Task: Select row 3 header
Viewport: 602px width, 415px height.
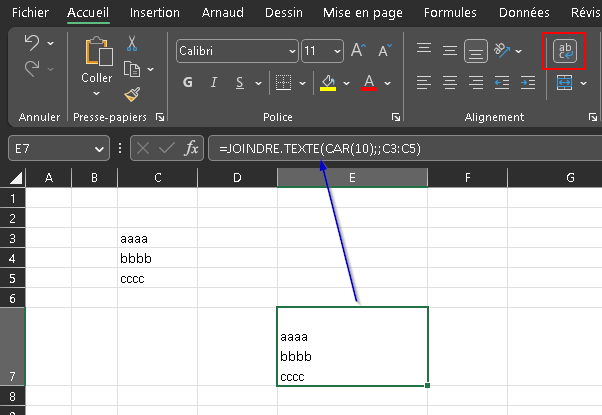Action: pos(12,238)
